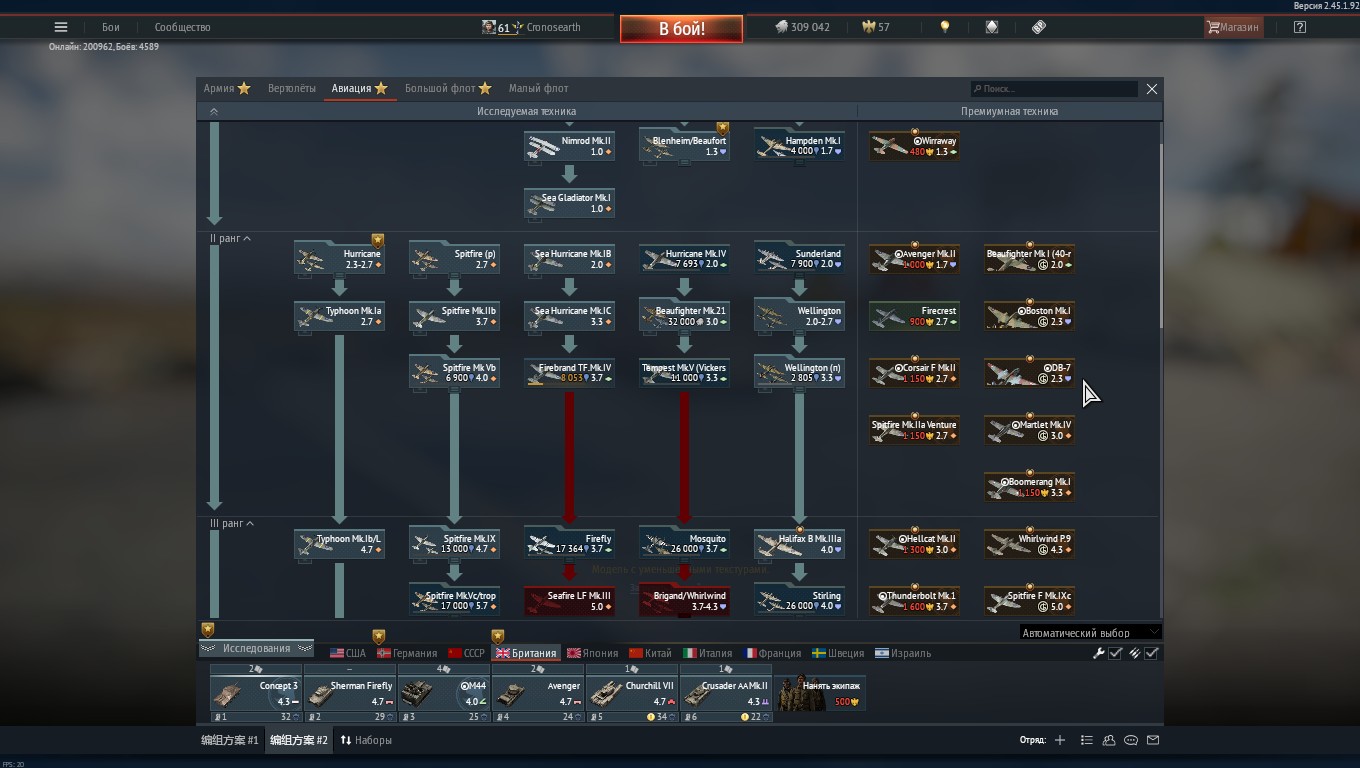This screenshot has width=1360, height=768.
Task: Select the Швеция nation tab
Action: [x=838, y=653]
